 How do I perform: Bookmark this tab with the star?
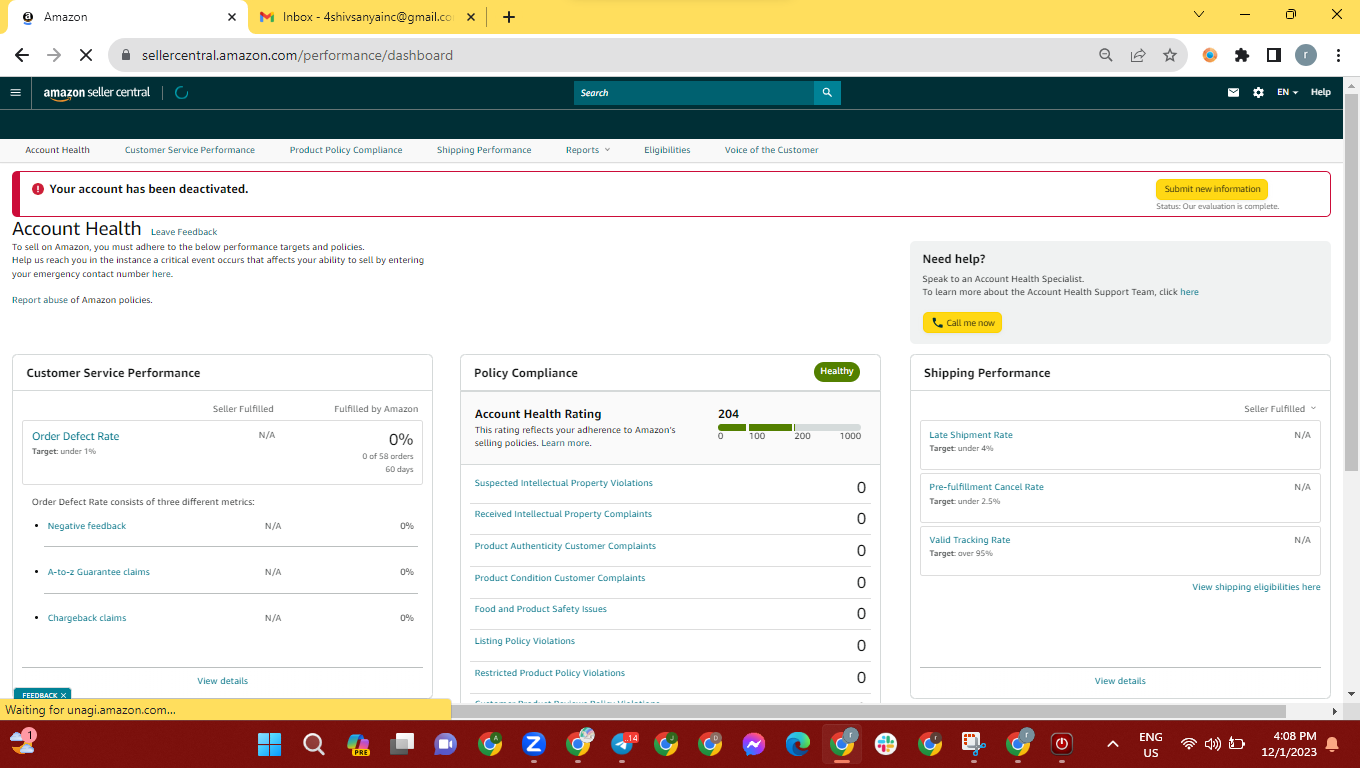pos(1169,55)
